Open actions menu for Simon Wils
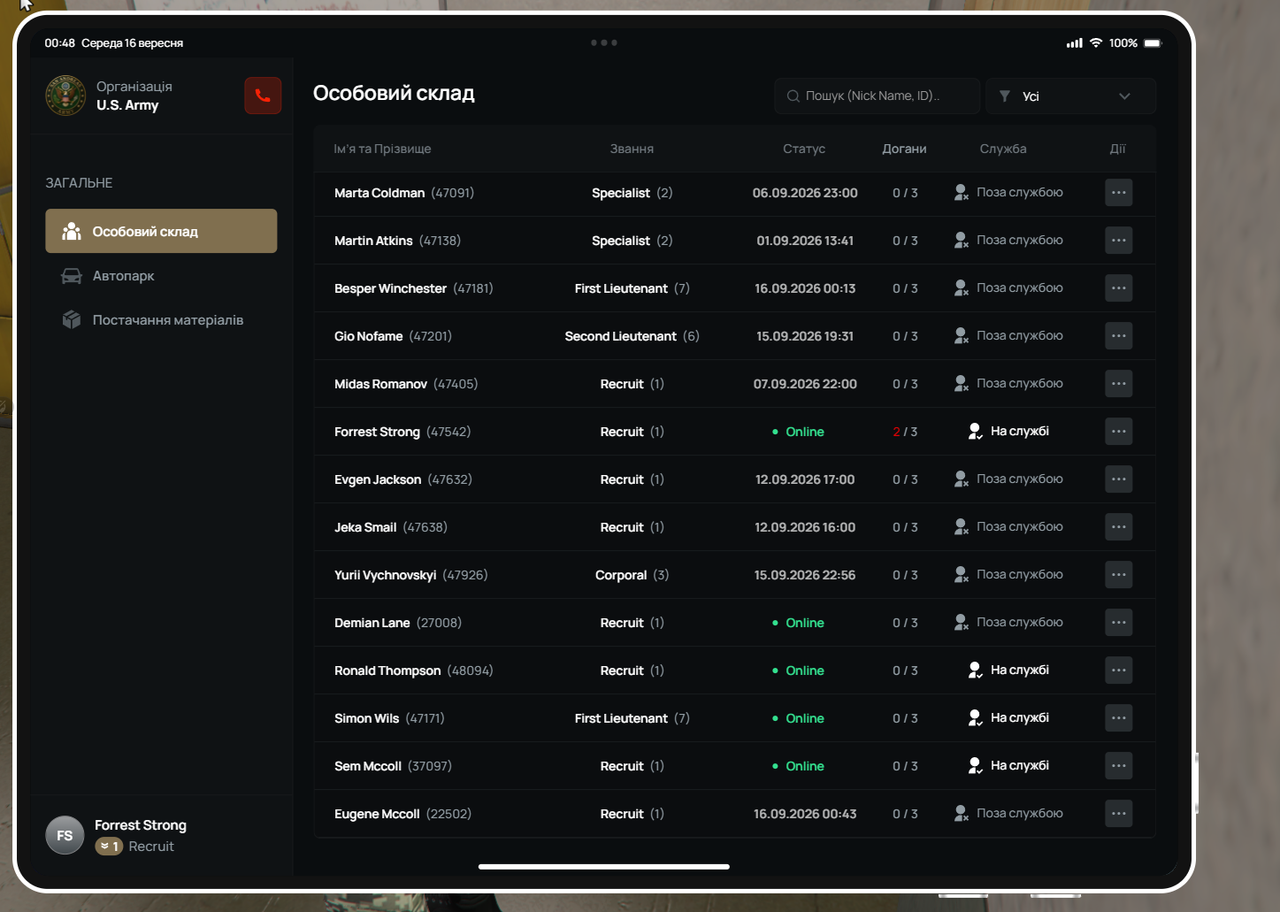This screenshot has width=1280, height=912. 1119,718
